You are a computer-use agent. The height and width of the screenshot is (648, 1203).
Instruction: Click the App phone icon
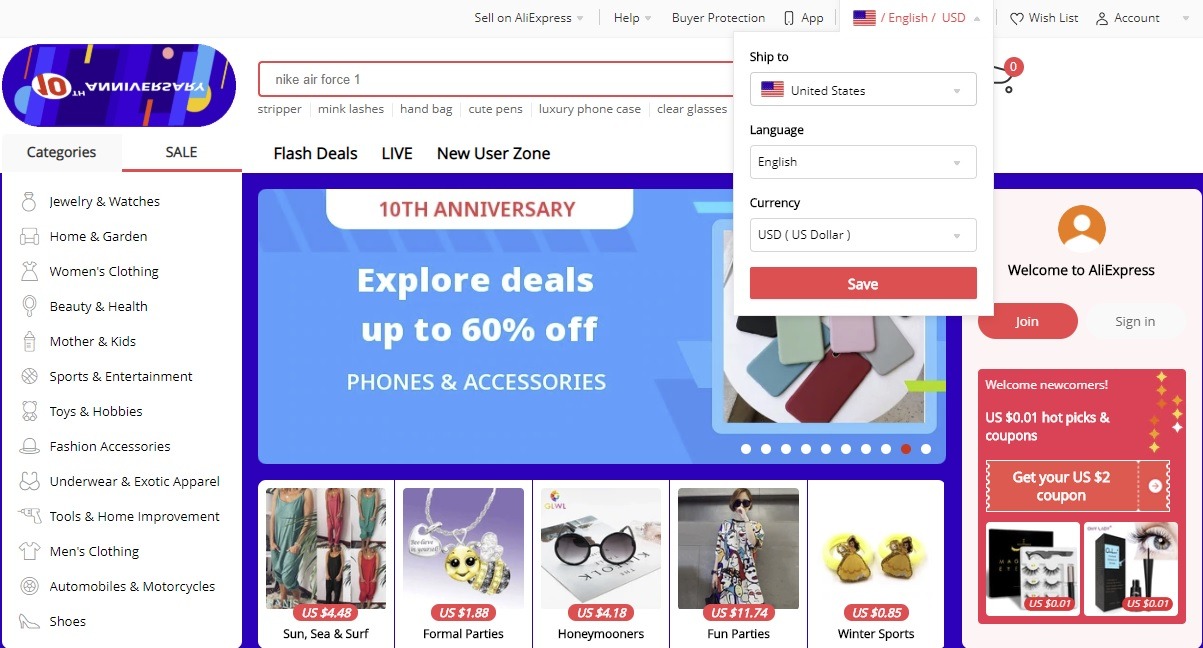tap(789, 18)
